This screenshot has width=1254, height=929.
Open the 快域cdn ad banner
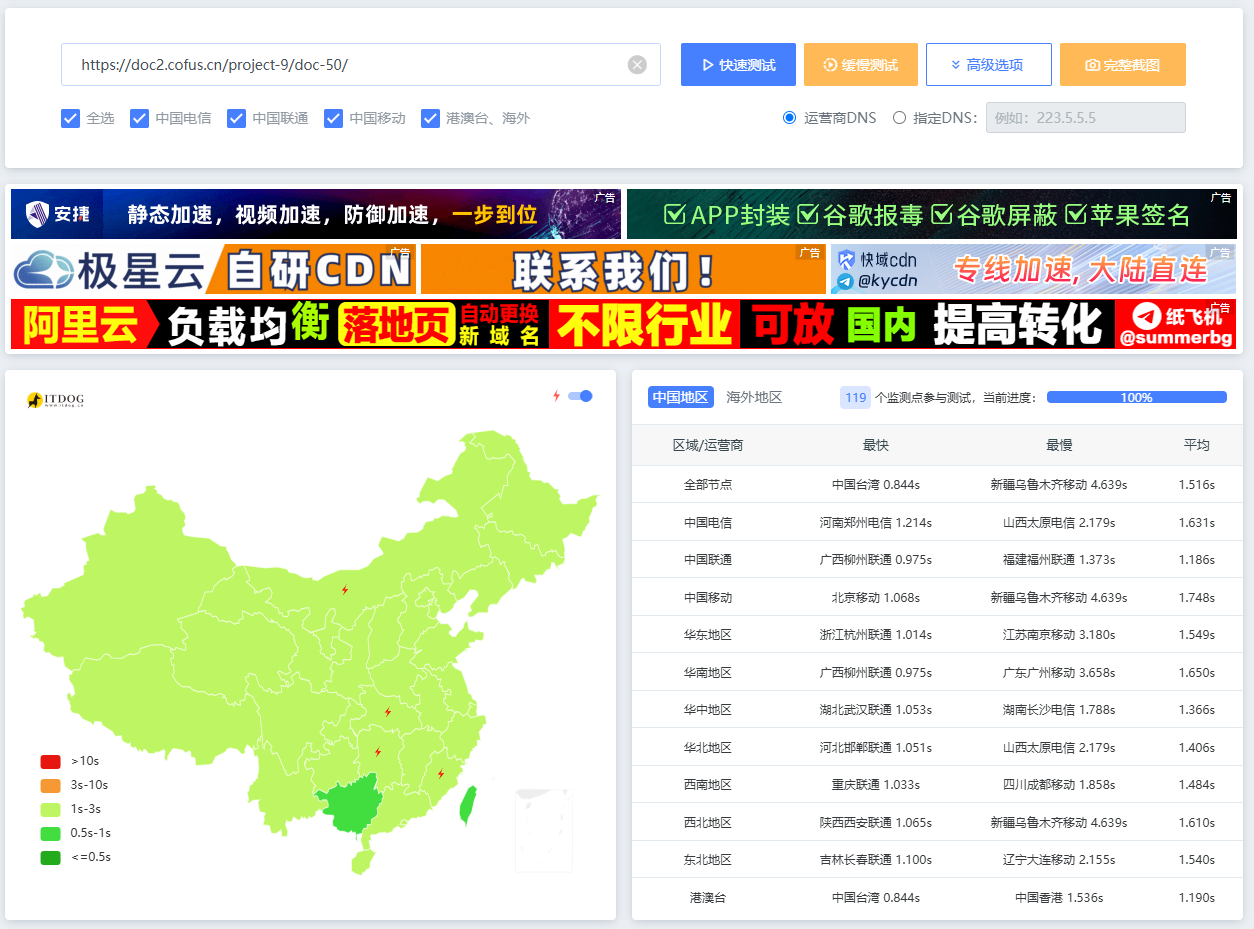[x=1033, y=269]
